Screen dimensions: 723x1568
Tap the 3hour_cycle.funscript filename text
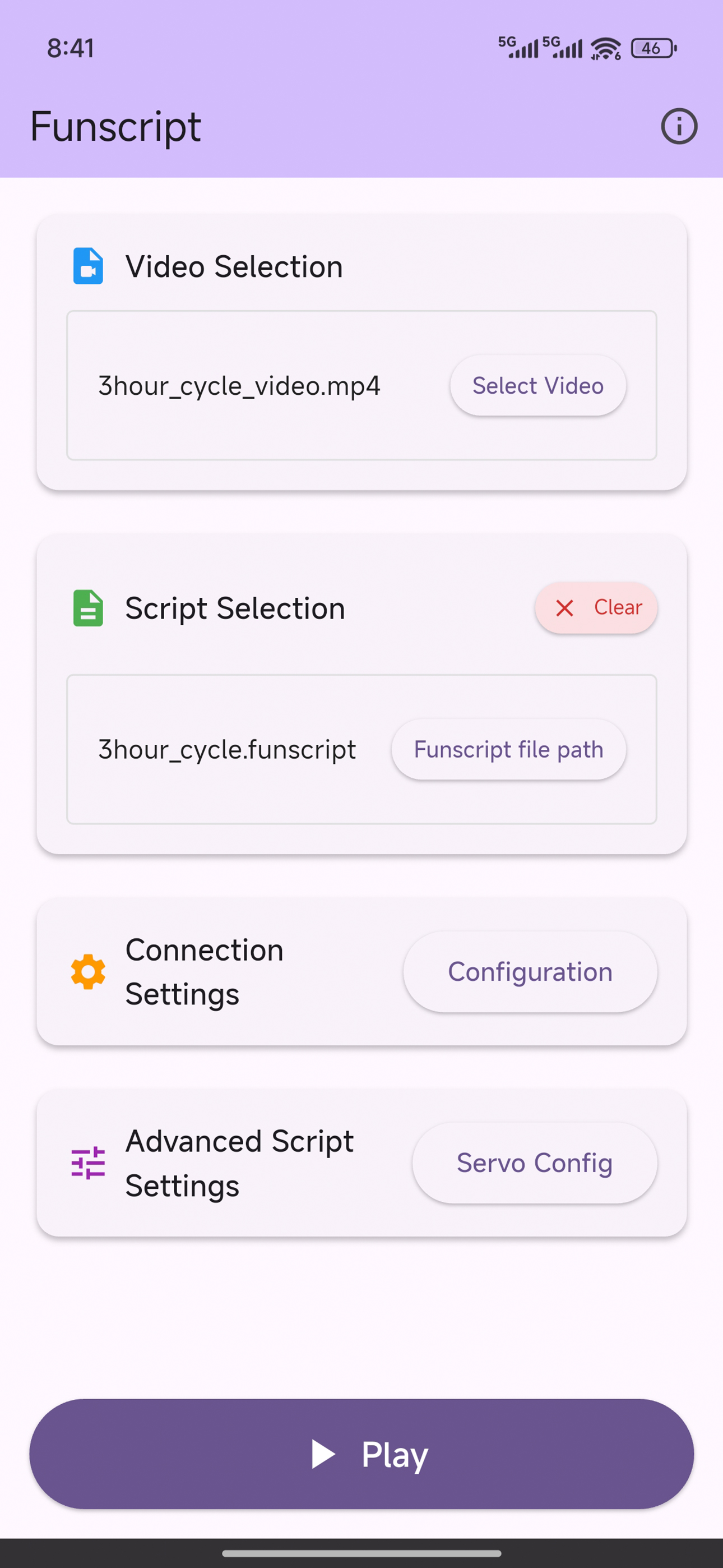226,749
